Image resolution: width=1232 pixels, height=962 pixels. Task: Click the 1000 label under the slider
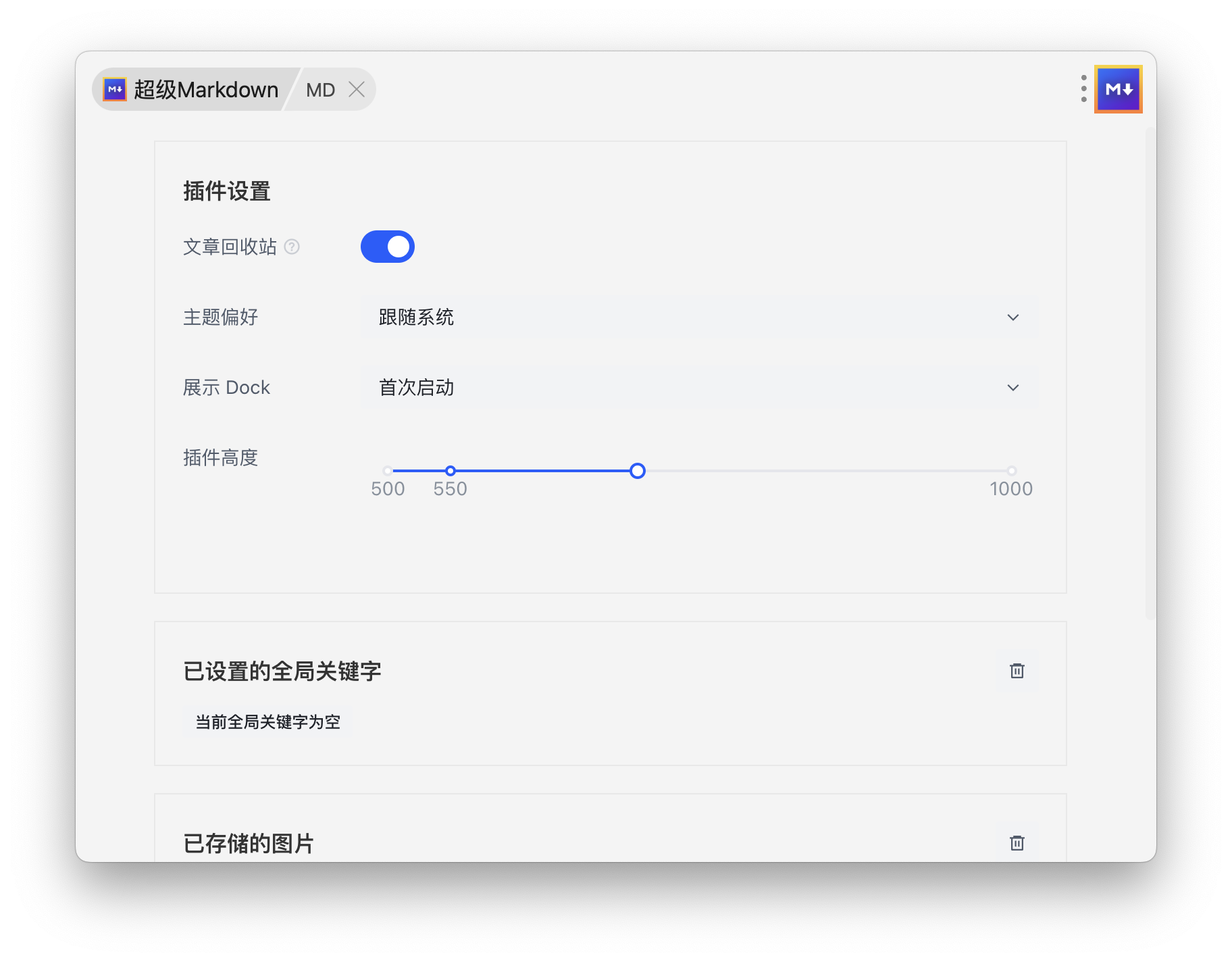(1011, 488)
